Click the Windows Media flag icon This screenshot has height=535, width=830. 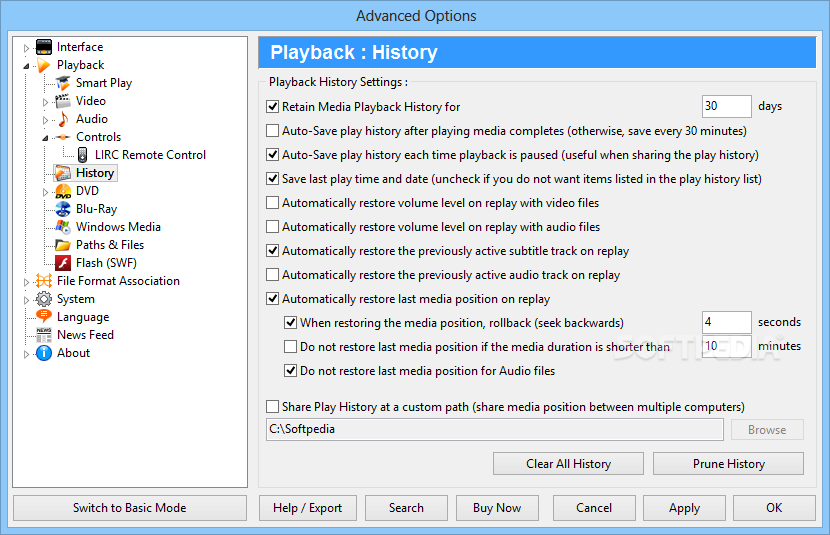click(63, 227)
